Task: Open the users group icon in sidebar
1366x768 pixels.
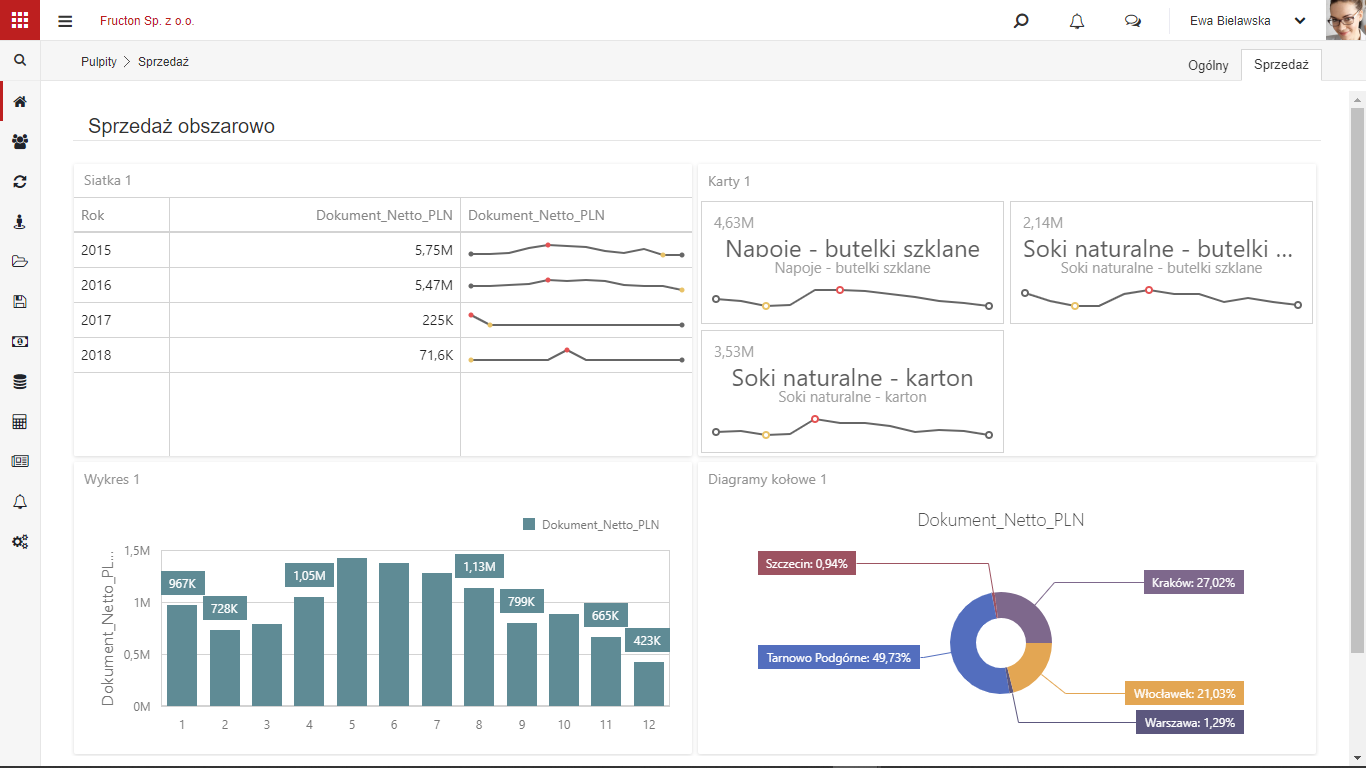Action: tap(20, 141)
